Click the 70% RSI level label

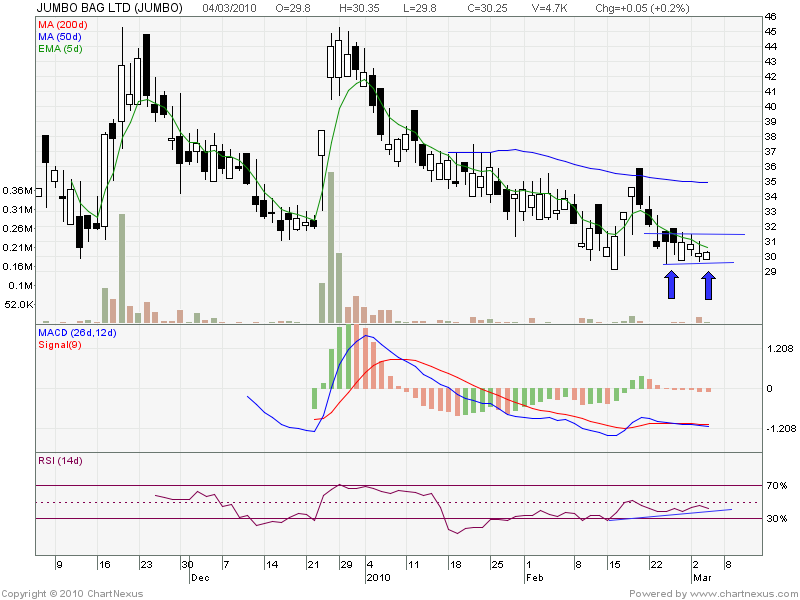click(777, 486)
